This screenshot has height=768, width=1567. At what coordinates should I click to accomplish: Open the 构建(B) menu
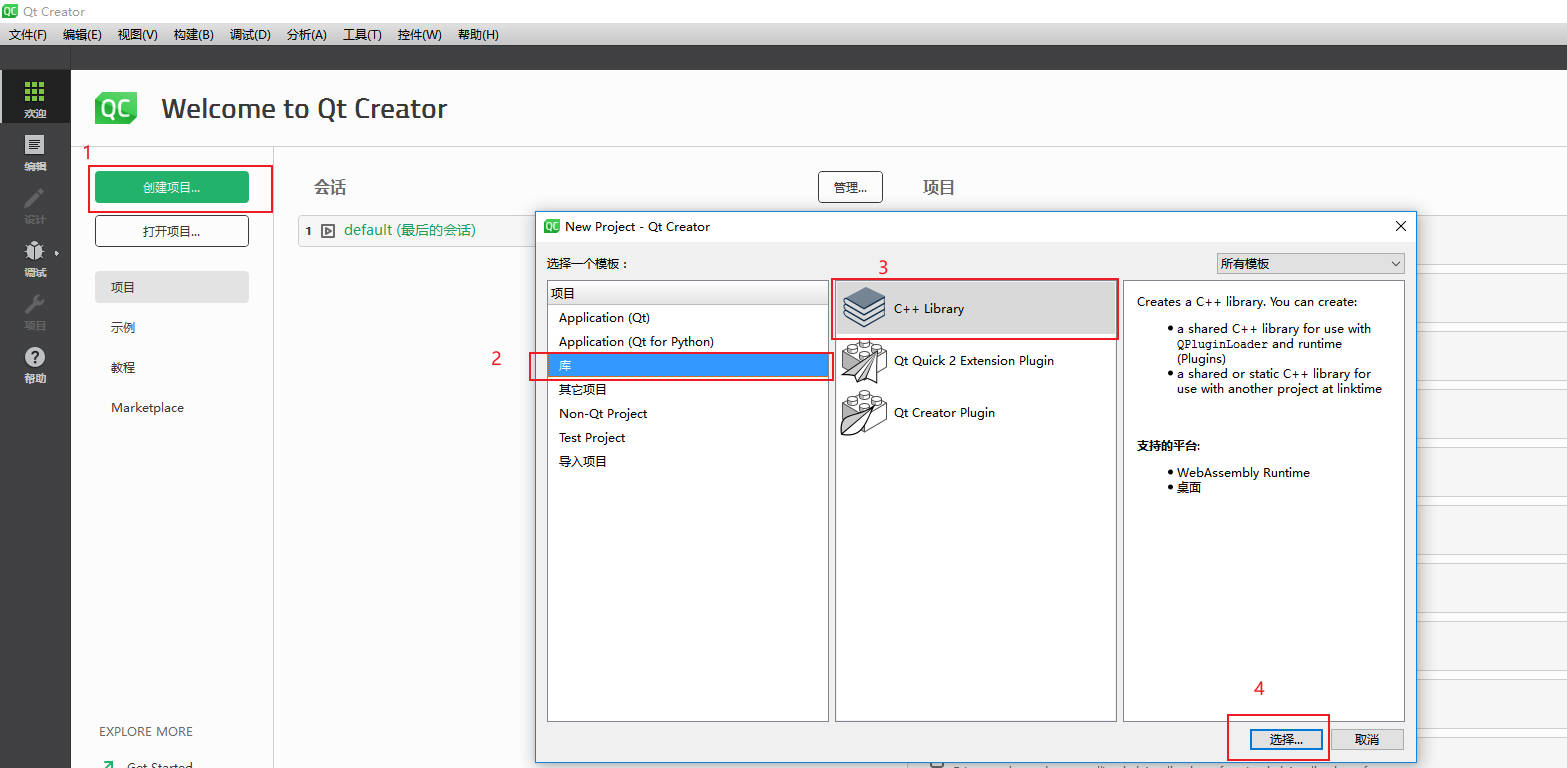coord(194,34)
